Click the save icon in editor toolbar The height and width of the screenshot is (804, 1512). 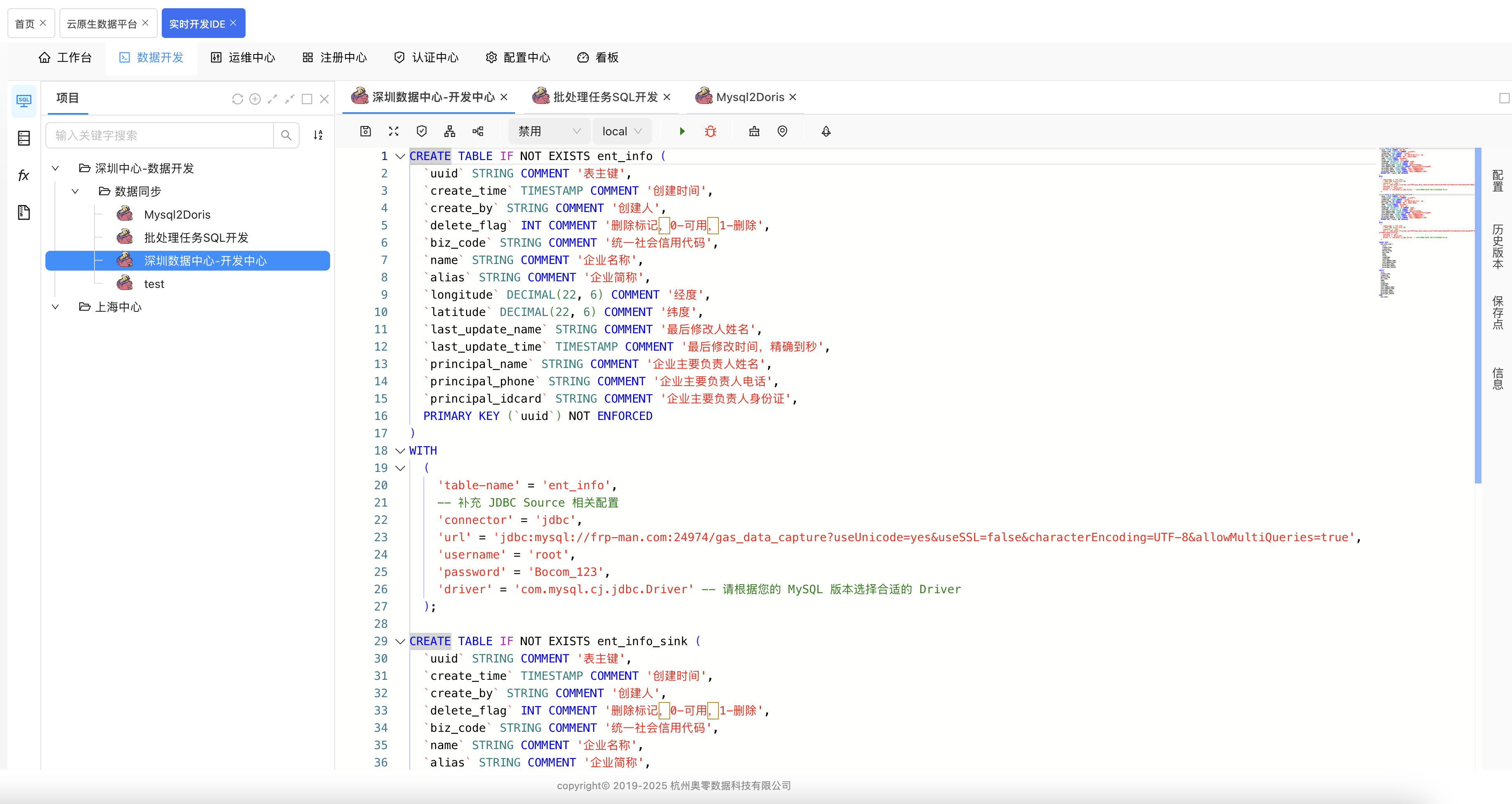pyautogui.click(x=365, y=132)
